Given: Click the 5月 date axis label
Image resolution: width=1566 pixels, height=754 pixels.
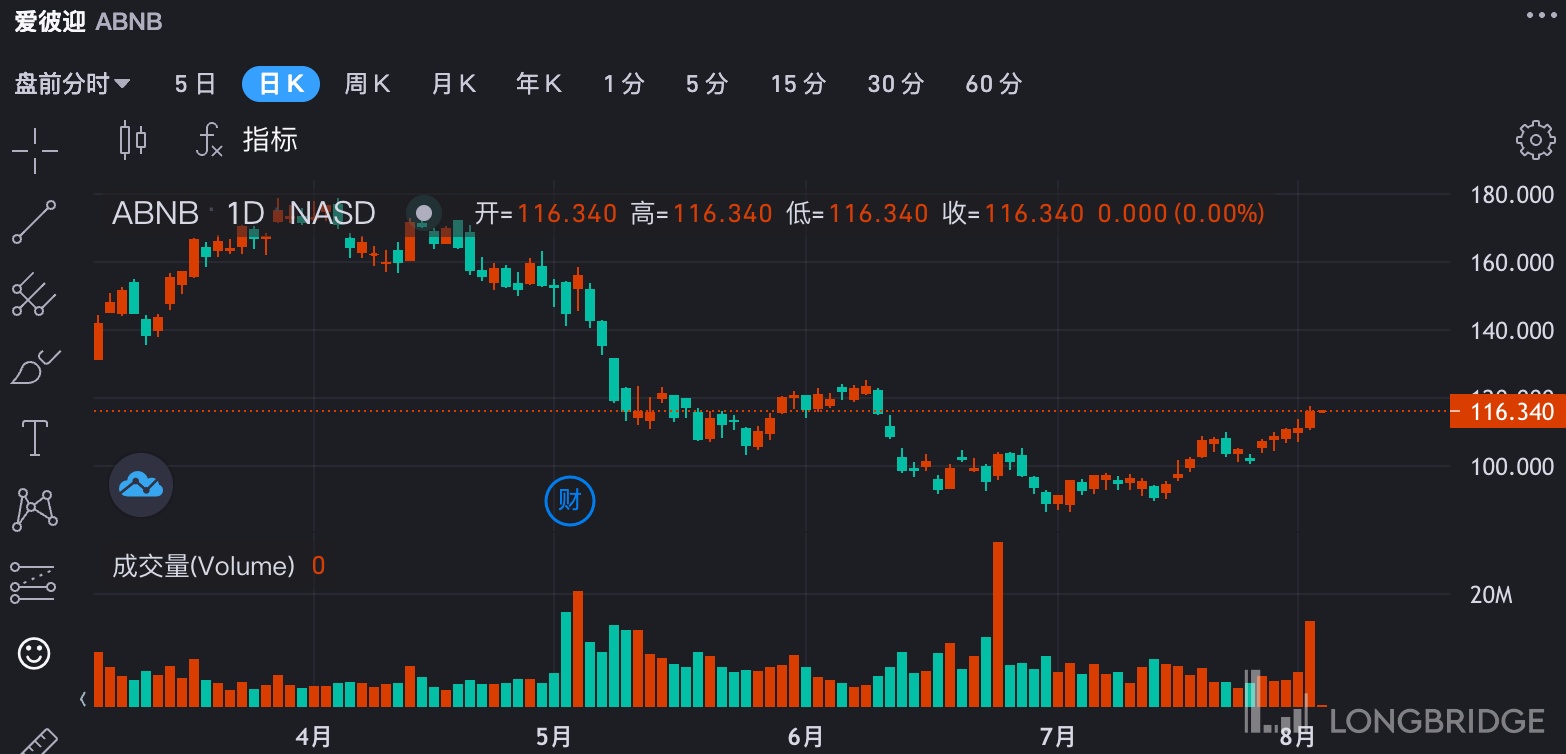Looking at the screenshot, I should tap(553, 737).
